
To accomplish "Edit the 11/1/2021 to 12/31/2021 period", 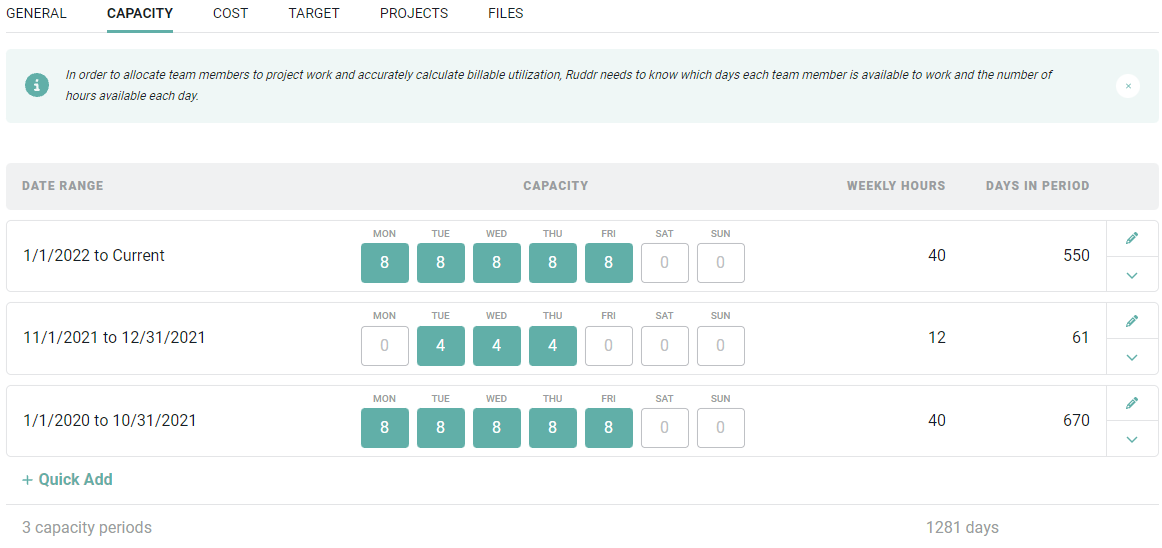I will pyautogui.click(x=1132, y=321).
